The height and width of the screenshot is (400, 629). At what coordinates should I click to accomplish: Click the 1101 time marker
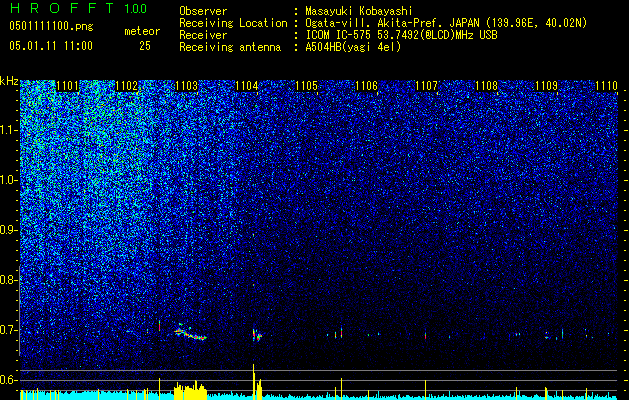click(67, 86)
